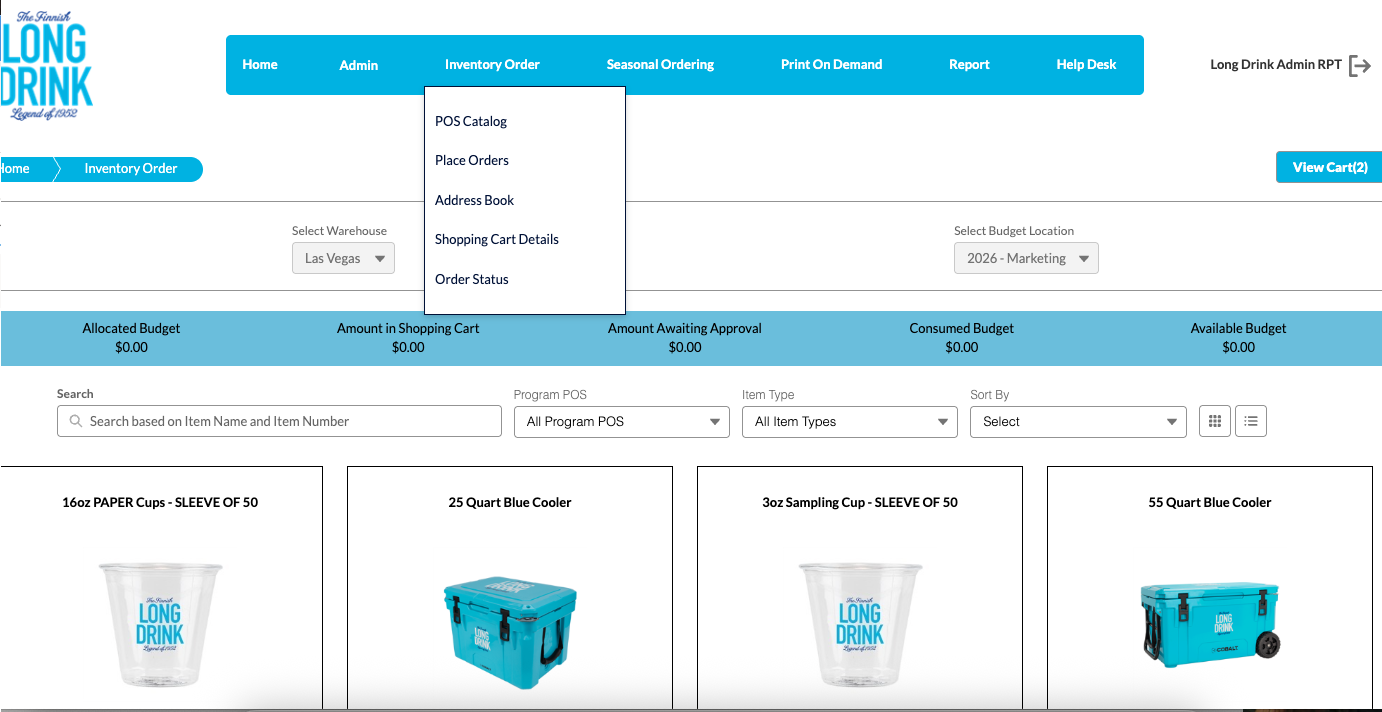Switch to grid view icon

[x=1214, y=421]
